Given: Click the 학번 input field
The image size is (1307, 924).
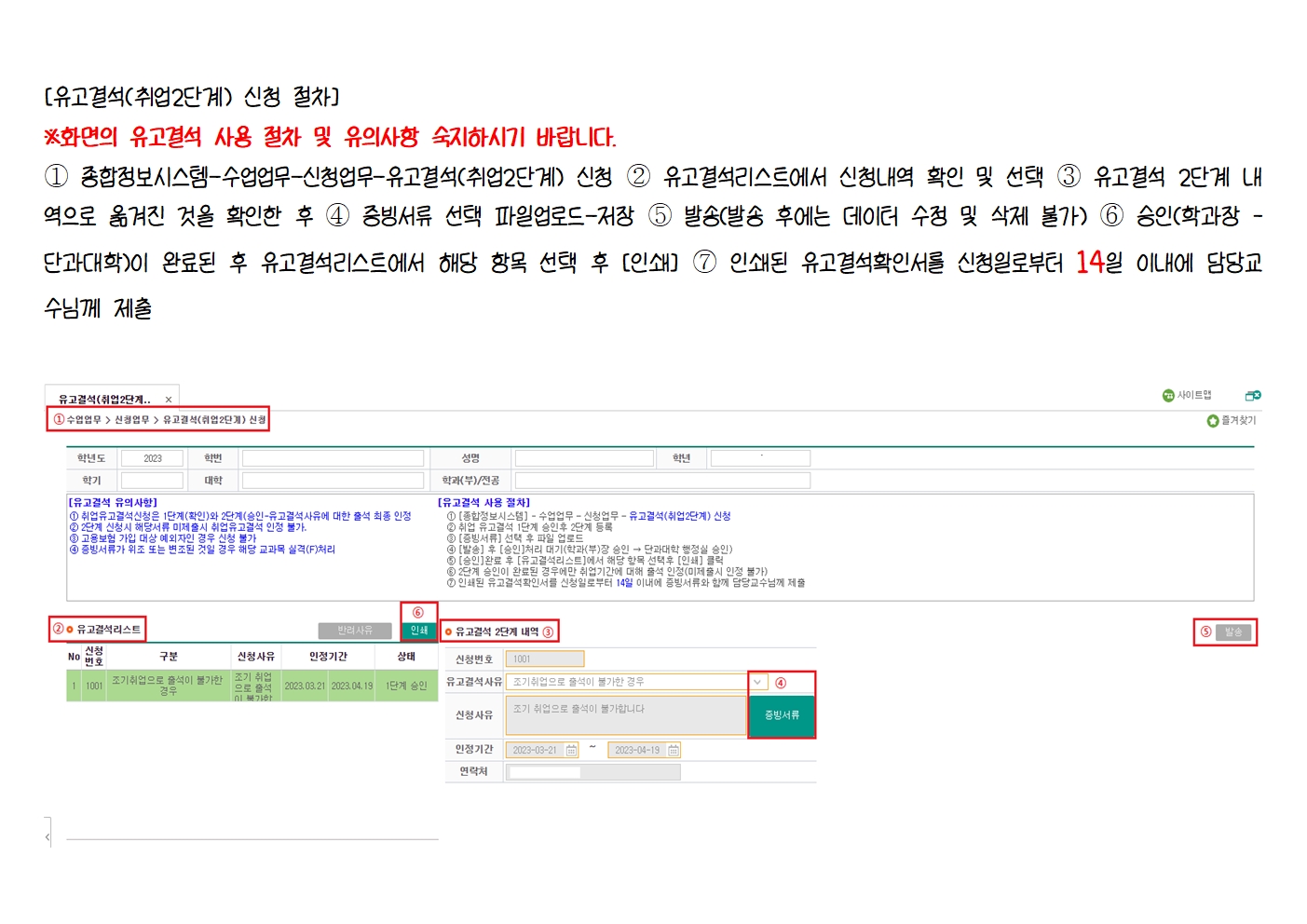Looking at the screenshot, I should 333,458.
